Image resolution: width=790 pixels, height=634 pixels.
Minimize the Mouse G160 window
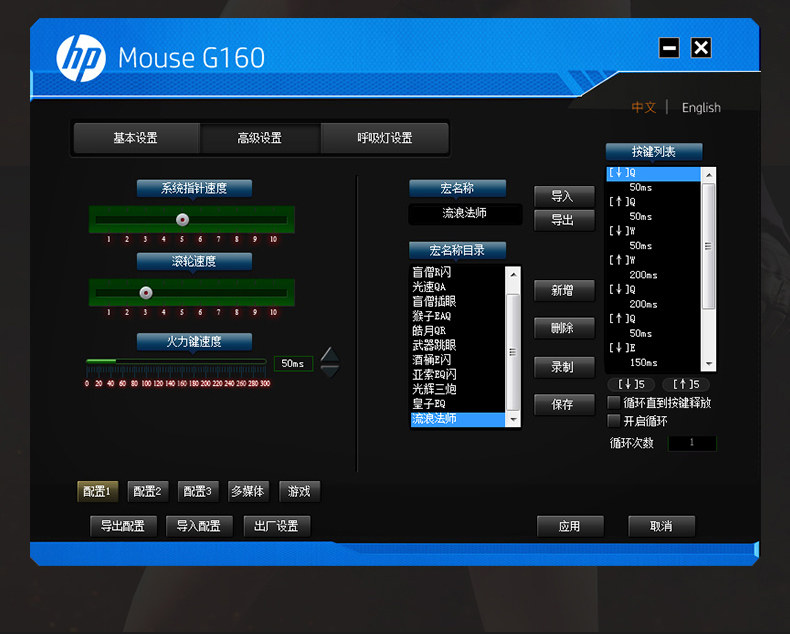tap(669, 48)
